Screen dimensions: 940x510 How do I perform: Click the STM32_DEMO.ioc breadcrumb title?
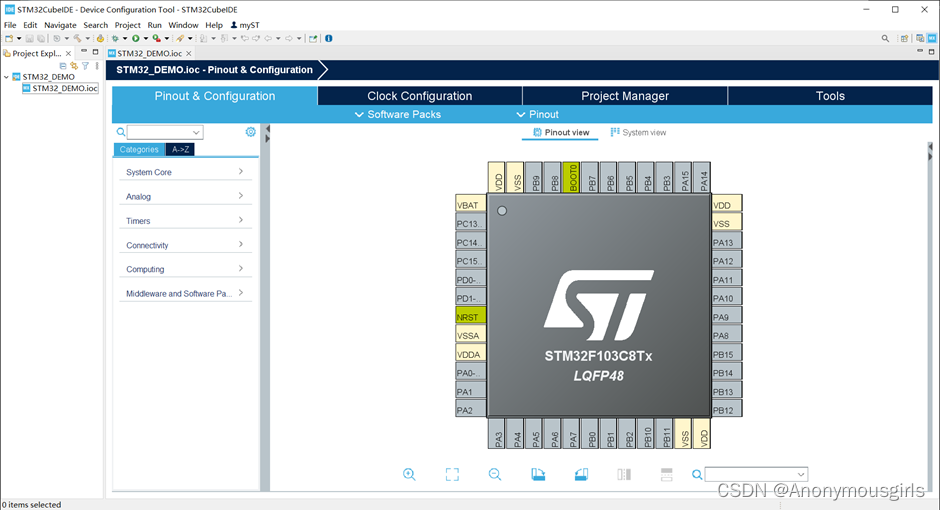coord(215,70)
